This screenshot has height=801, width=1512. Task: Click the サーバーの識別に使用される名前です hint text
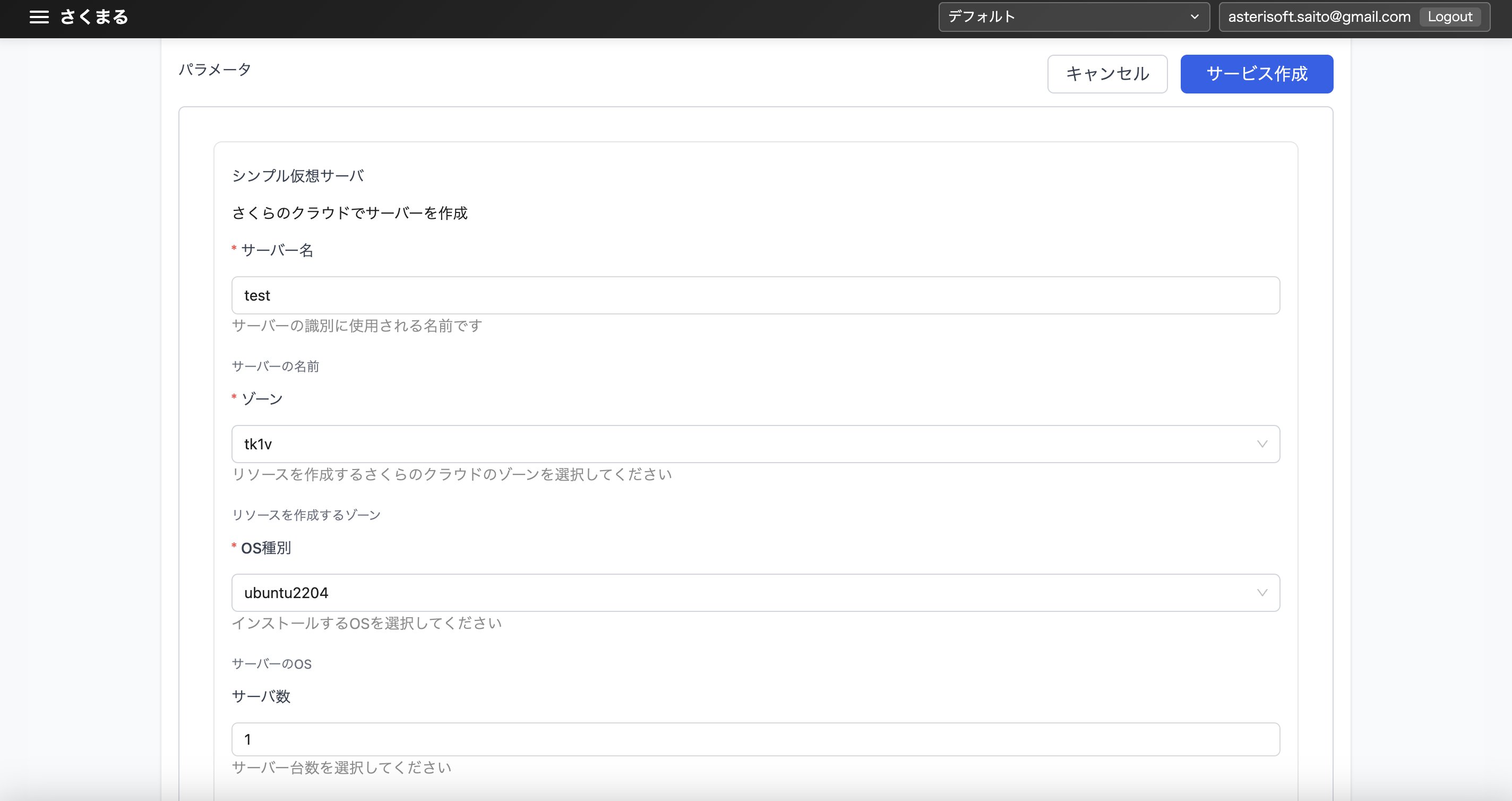coord(357,325)
